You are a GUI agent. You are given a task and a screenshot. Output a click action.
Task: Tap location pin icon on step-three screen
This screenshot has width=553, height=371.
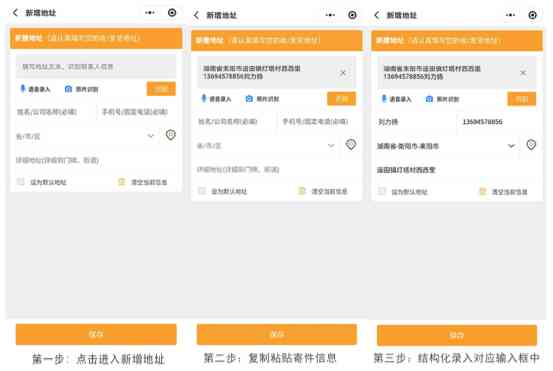coord(531,145)
